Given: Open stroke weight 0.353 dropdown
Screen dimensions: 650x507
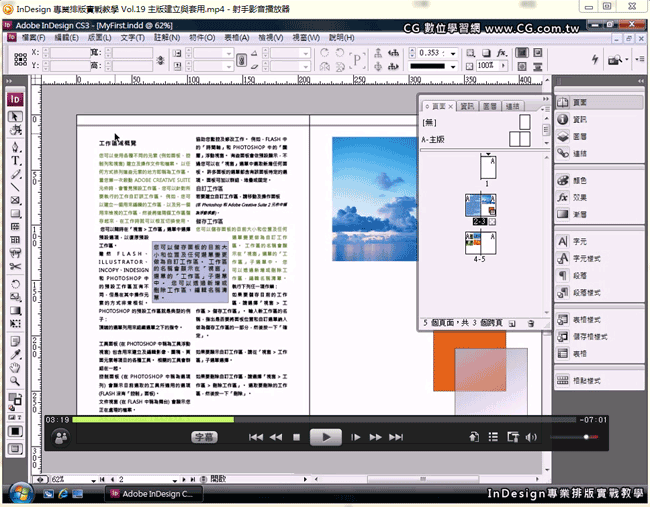Looking at the screenshot, I should point(454,53).
